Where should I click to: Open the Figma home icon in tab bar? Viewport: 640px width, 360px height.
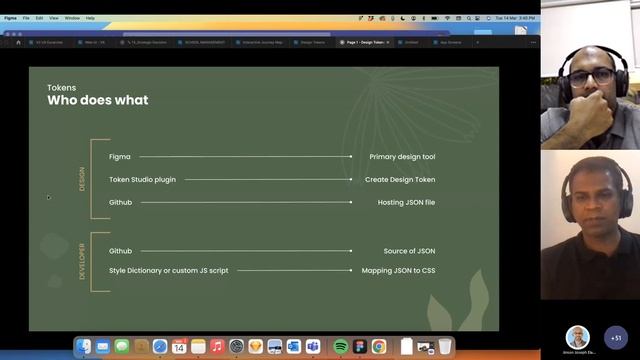click(18, 42)
